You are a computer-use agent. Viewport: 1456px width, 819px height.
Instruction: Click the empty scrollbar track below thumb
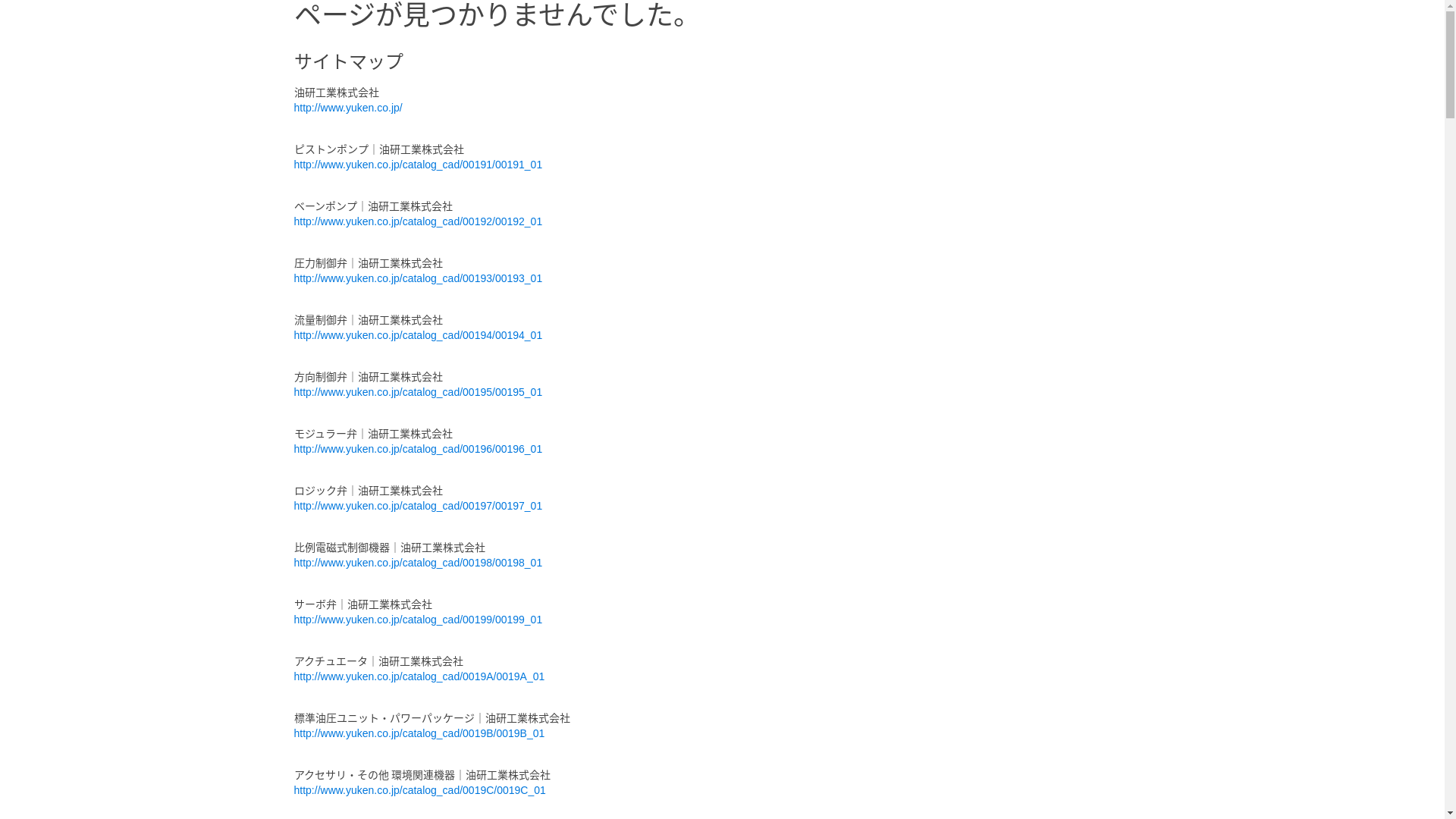pos(1450,463)
